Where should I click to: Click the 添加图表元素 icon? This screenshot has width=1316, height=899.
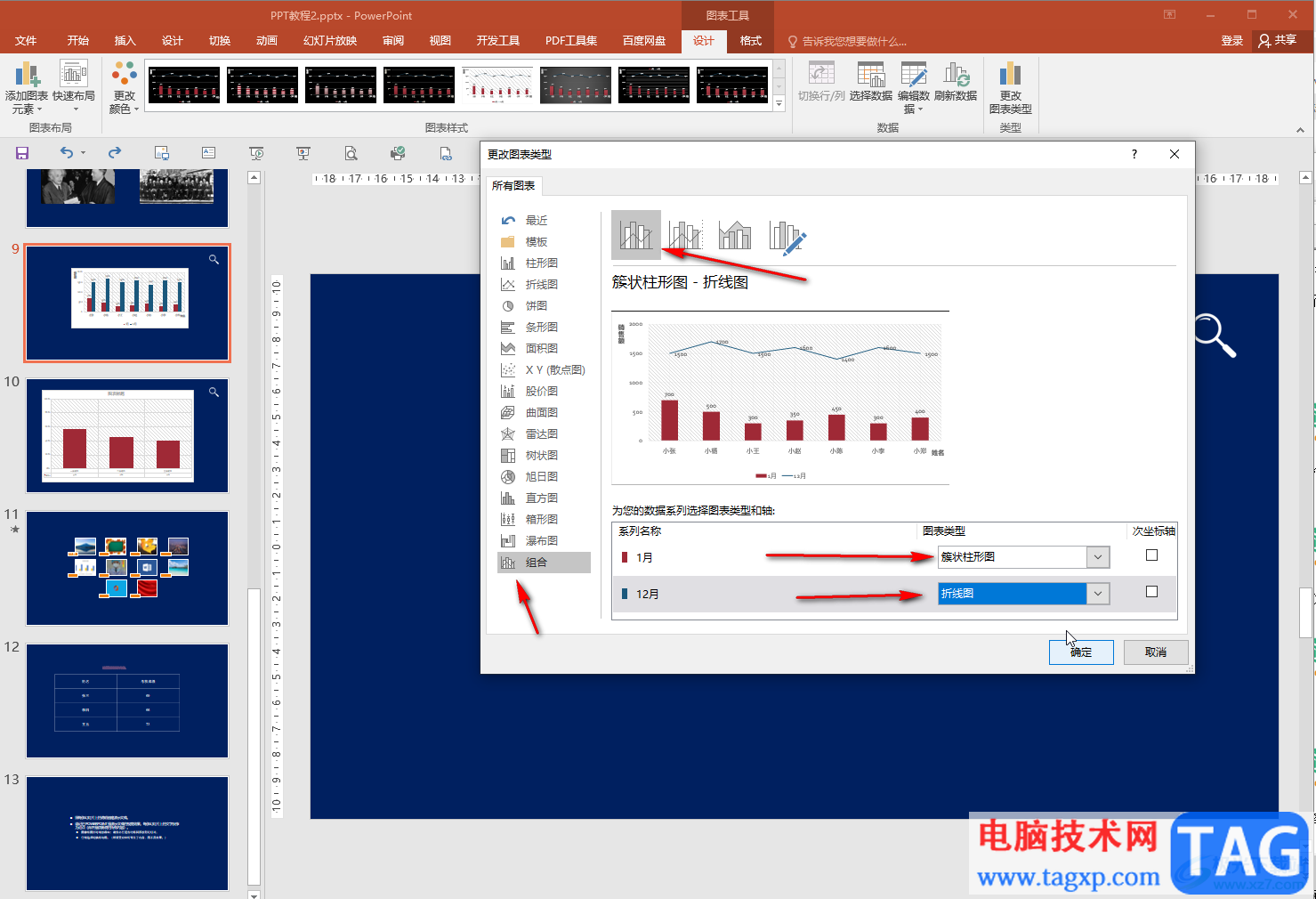tap(27, 88)
